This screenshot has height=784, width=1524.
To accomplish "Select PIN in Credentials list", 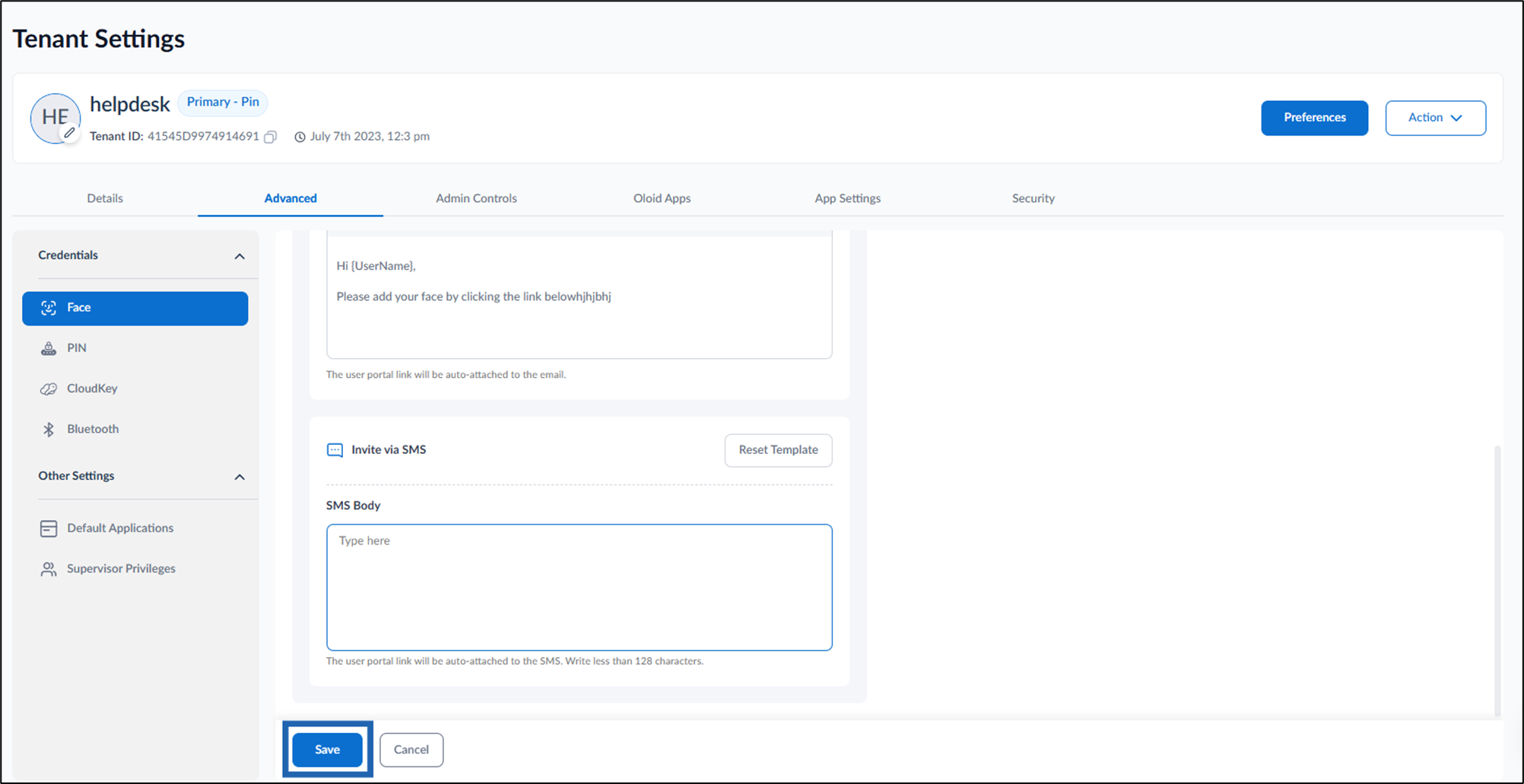I will coord(135,348).
